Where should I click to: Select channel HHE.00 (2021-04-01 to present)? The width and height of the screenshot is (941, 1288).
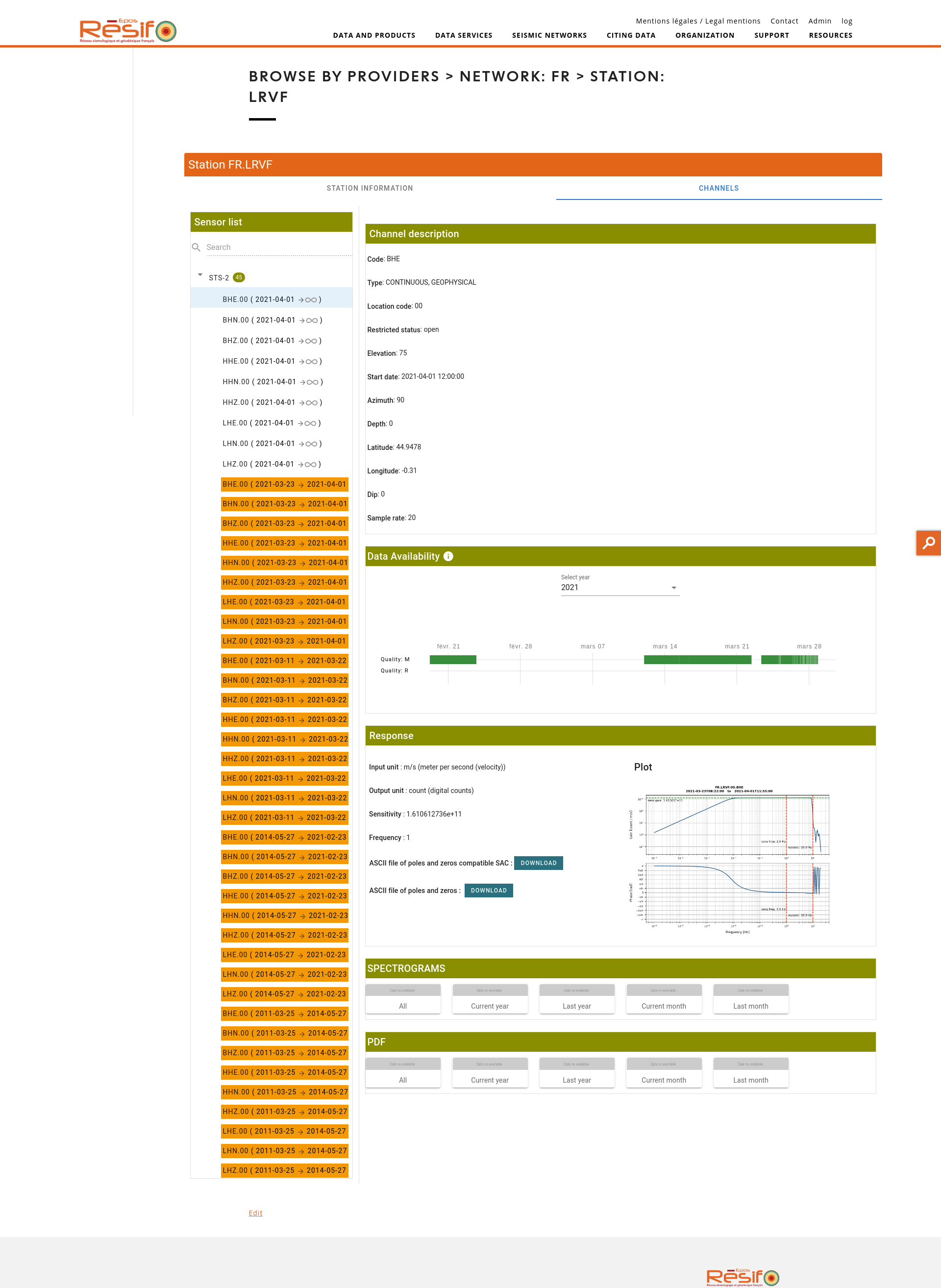point(272,361)
